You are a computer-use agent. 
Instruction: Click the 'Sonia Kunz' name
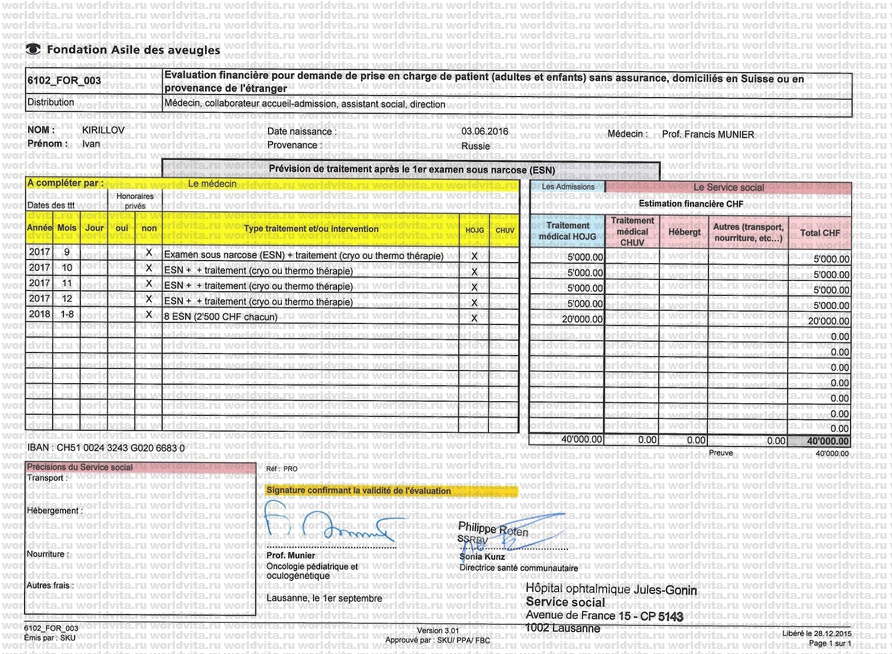pos(482,557)
